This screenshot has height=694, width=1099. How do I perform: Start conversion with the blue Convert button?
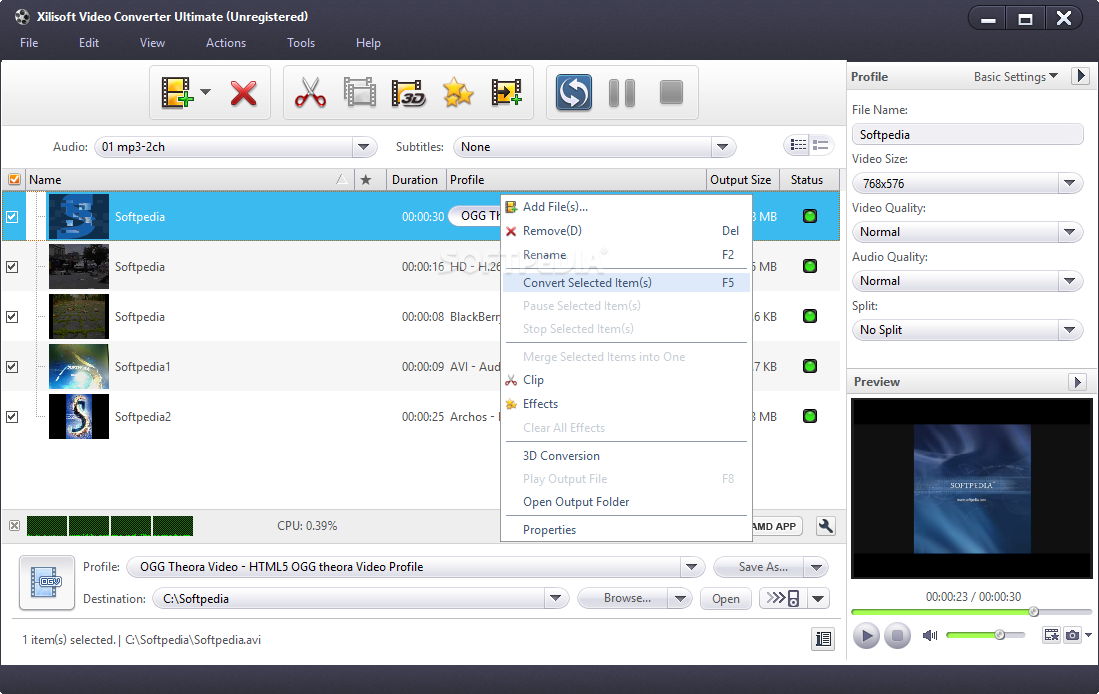[573, 93]
